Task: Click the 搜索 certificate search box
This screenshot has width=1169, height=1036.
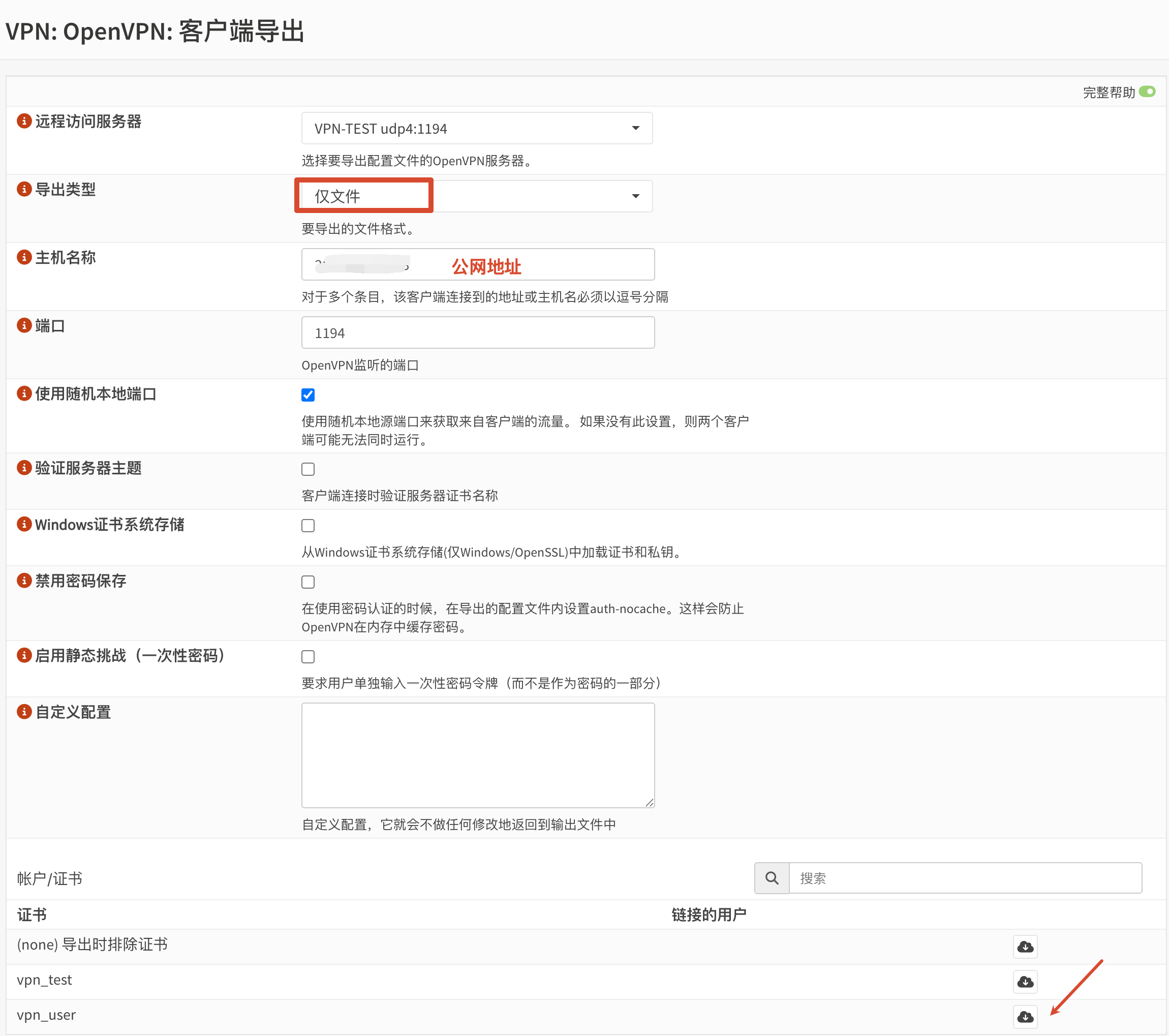Action: [965, 878]
